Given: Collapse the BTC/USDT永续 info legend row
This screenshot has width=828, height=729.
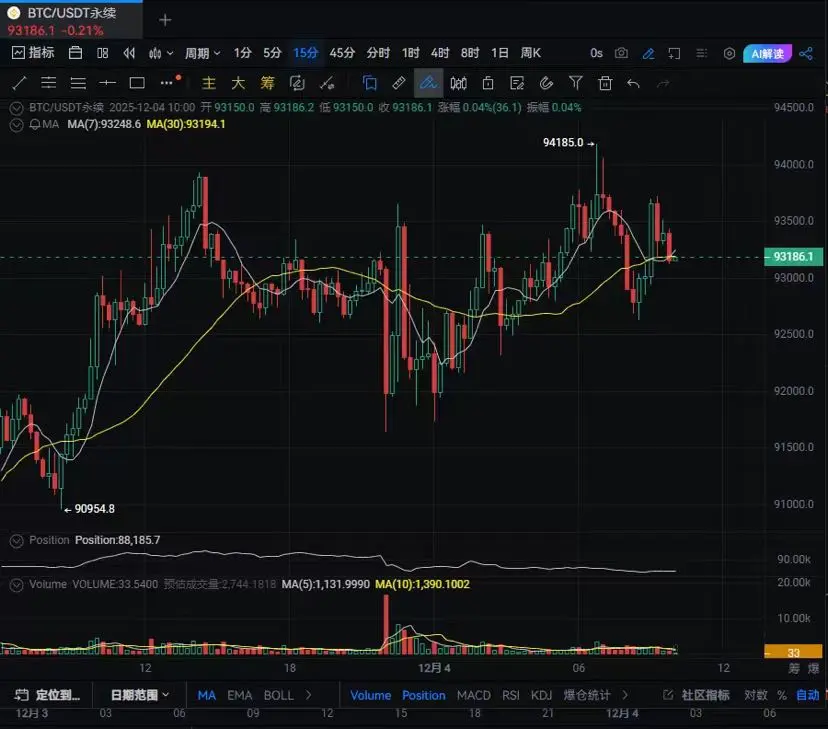Looking at the screenshot, I should (16, 108).
